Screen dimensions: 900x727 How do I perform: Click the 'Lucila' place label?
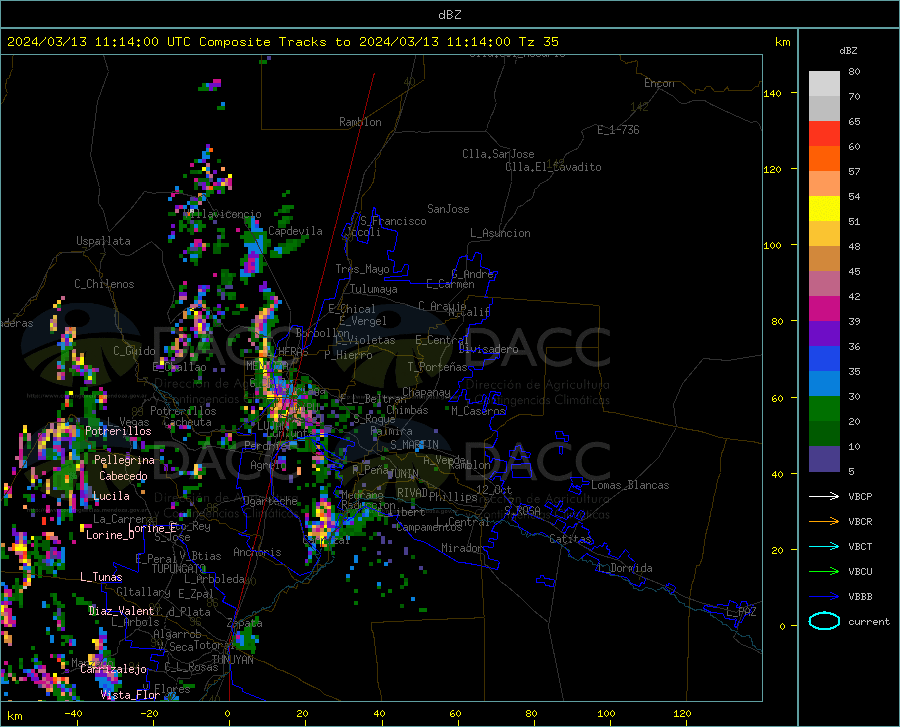coord(111,496)
